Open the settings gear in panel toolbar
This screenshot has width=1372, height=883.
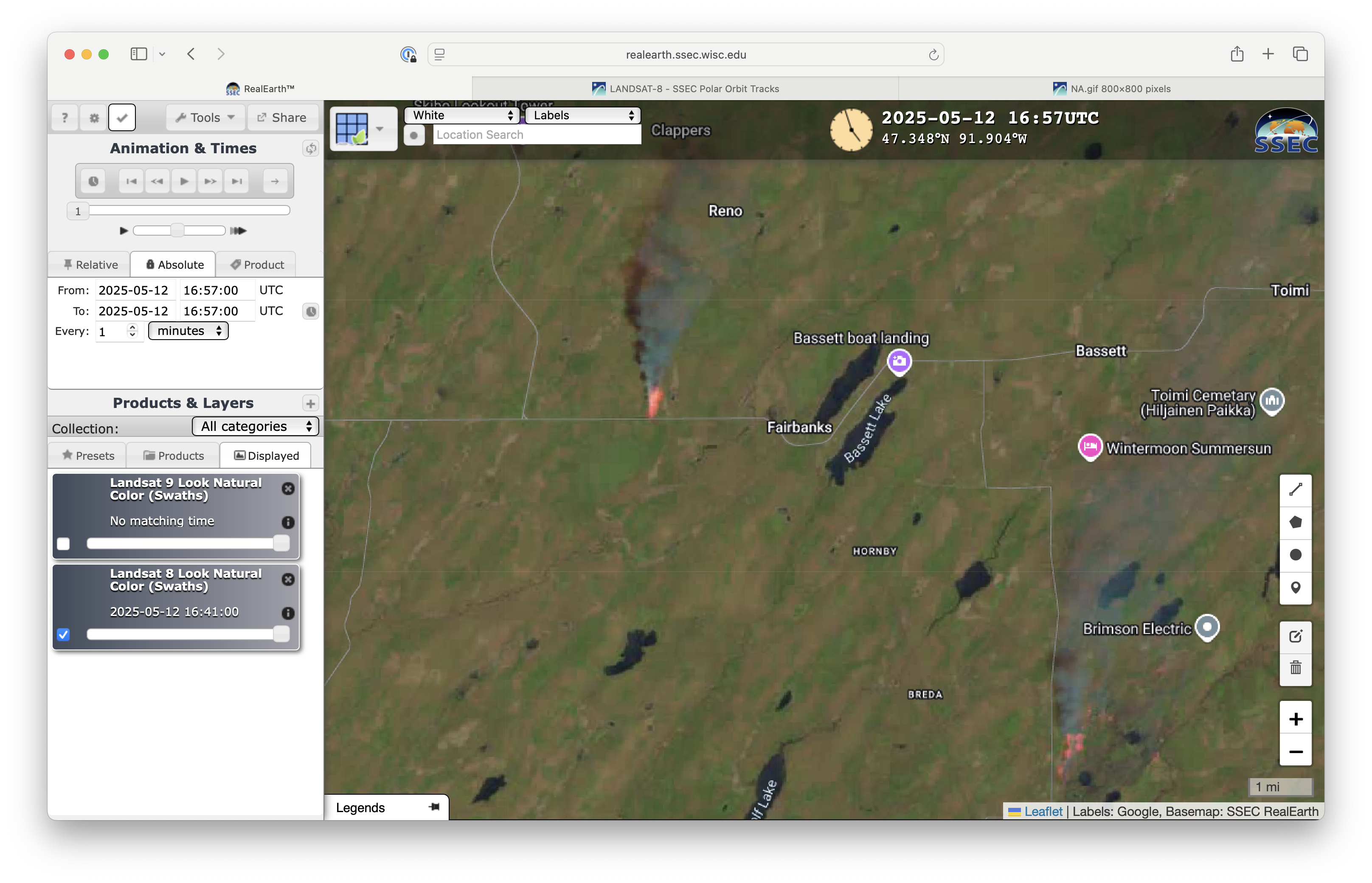(x=94, y=118)
